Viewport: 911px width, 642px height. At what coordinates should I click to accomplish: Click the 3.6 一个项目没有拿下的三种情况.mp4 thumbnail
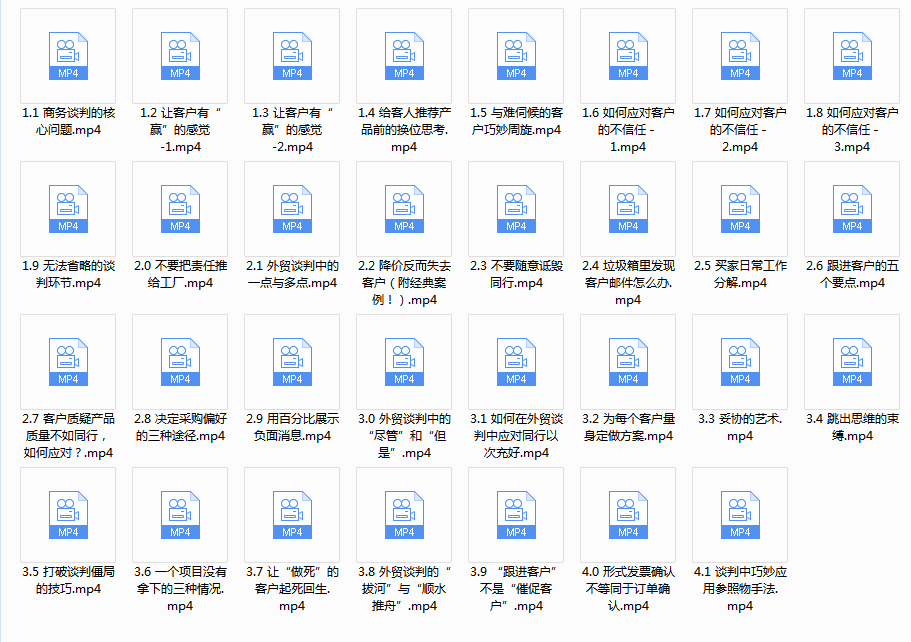pos(180,516)
